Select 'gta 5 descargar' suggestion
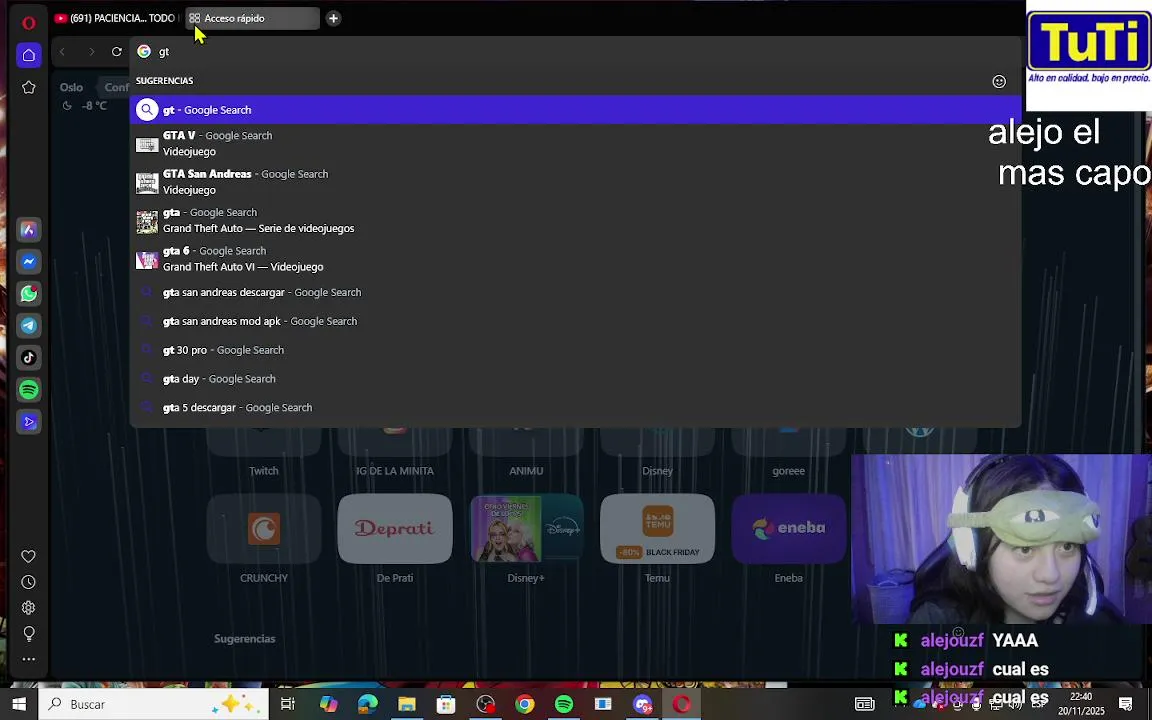This screenshot has height=720, width=1152. pos(575,407)
